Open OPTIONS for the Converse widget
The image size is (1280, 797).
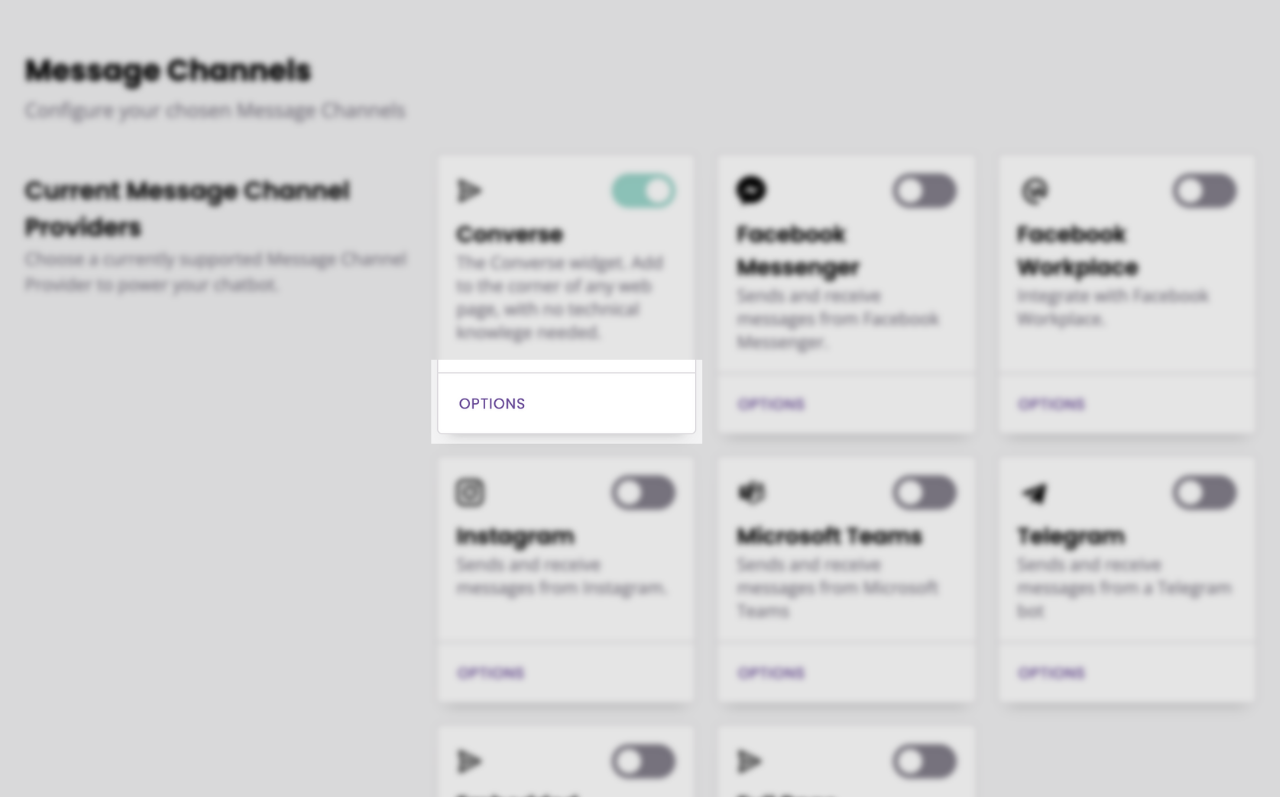pos(492,404)
